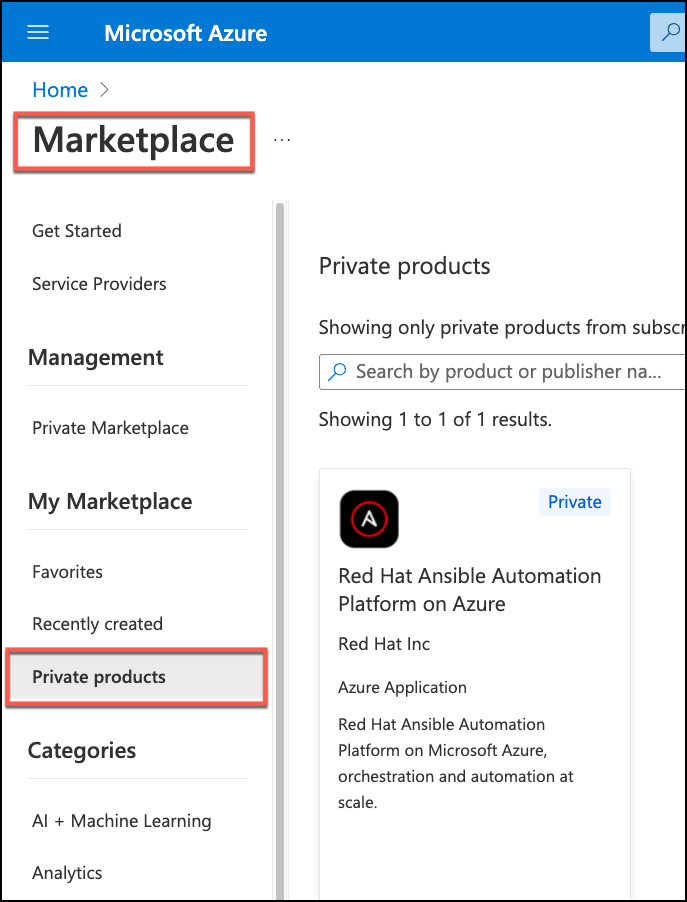Open the ellipsis menu next to Marketplace title
Viewport: 687px width, 902px height.
(281, 139)
